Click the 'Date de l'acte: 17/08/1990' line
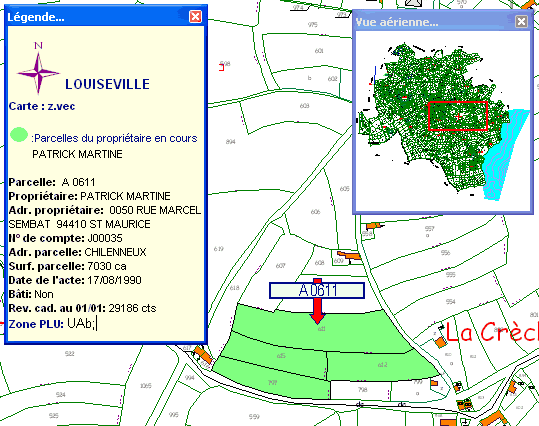This screenshot has width=539, height=426. click(75, 280)
